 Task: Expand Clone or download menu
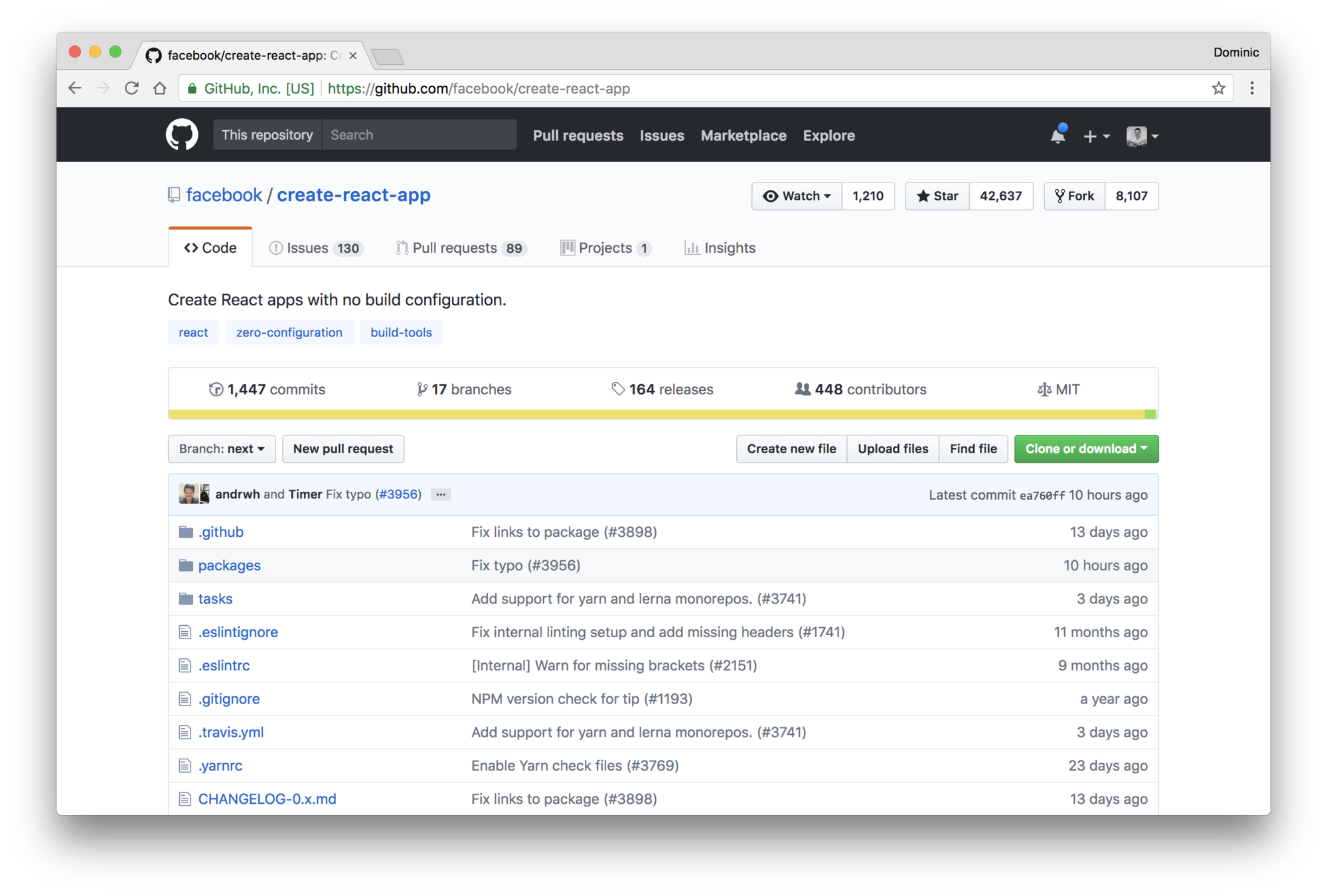(1086, 449)
